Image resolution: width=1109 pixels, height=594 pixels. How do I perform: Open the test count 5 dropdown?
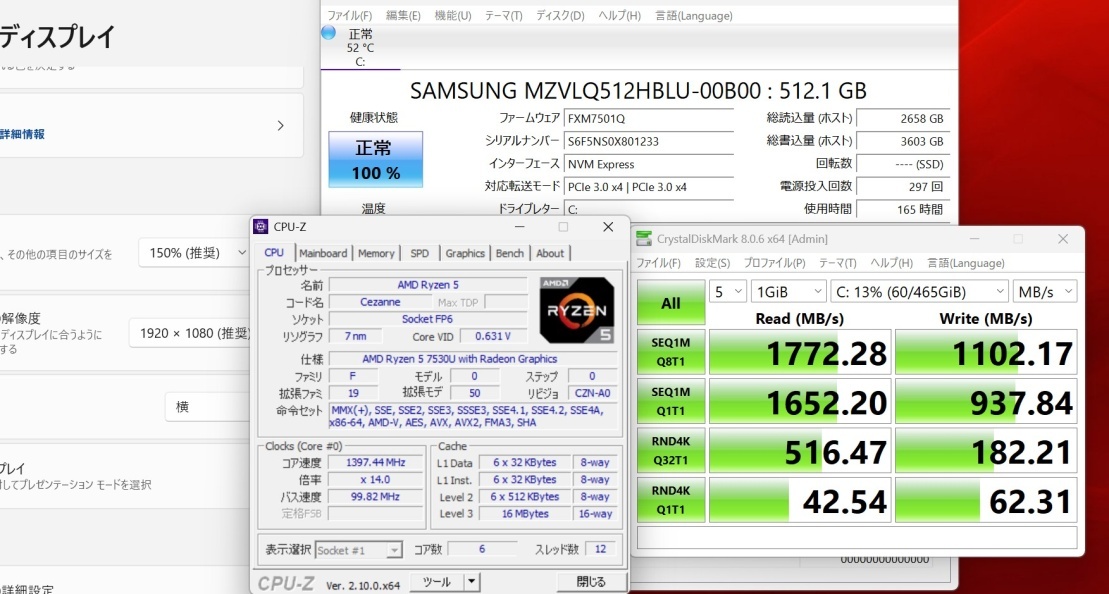point(728,291)
